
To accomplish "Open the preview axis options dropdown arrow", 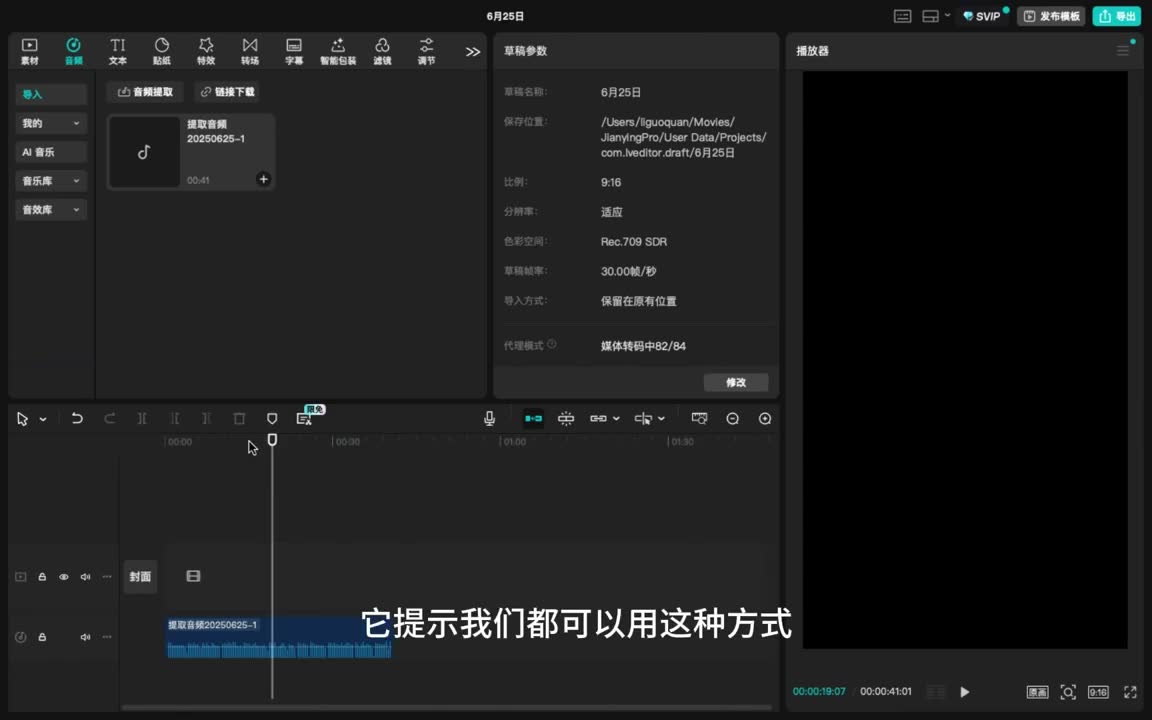I will coord(661,418).
